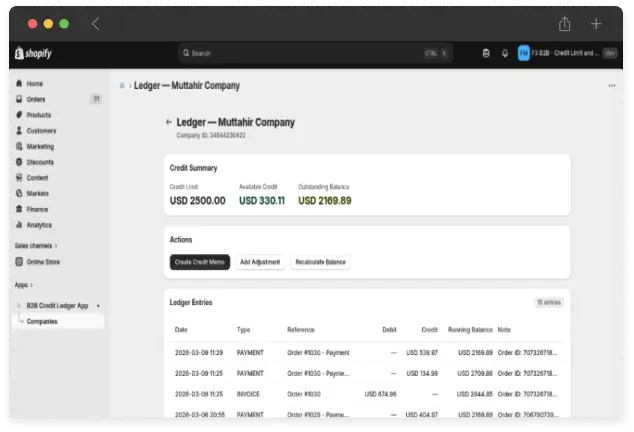Viewport: 634px width, 432px height.
Task: Click the Online Store icon
Action: [x=19, y=262]
